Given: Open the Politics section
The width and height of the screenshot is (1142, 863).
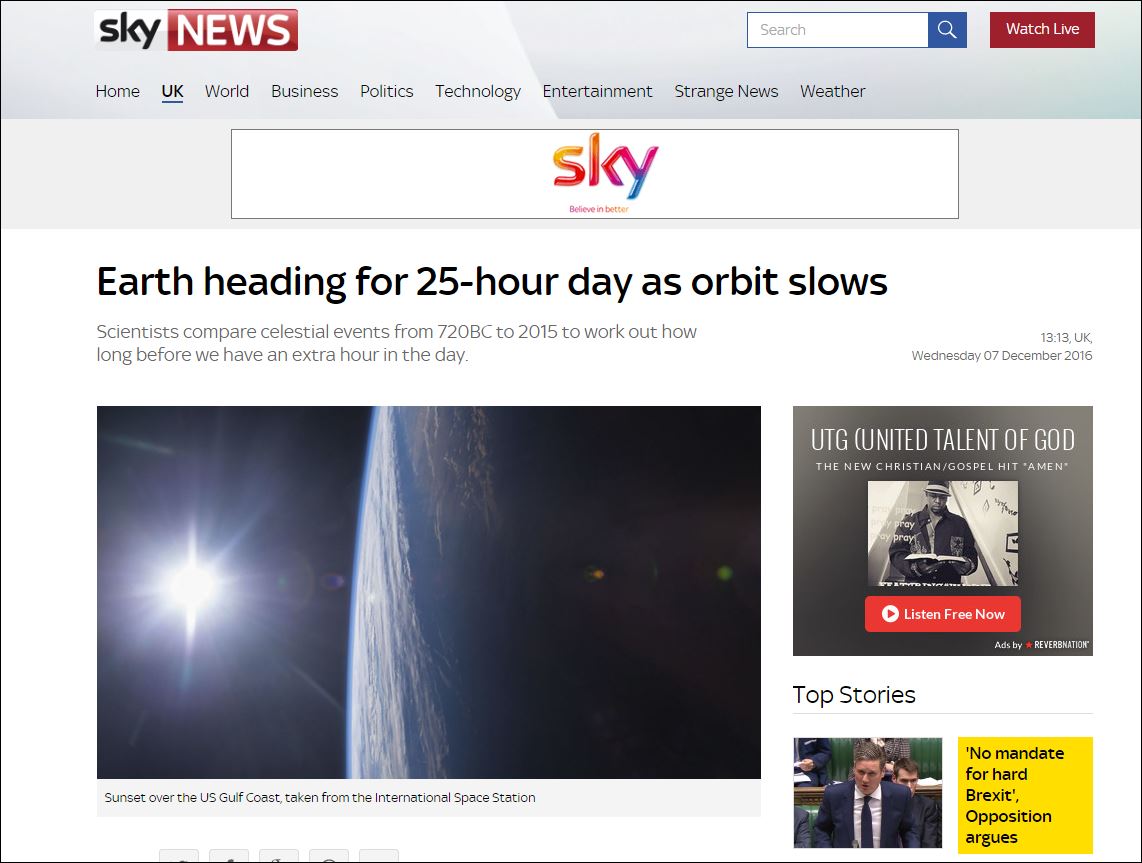Looking at the screenshot, I should [387, 91].
